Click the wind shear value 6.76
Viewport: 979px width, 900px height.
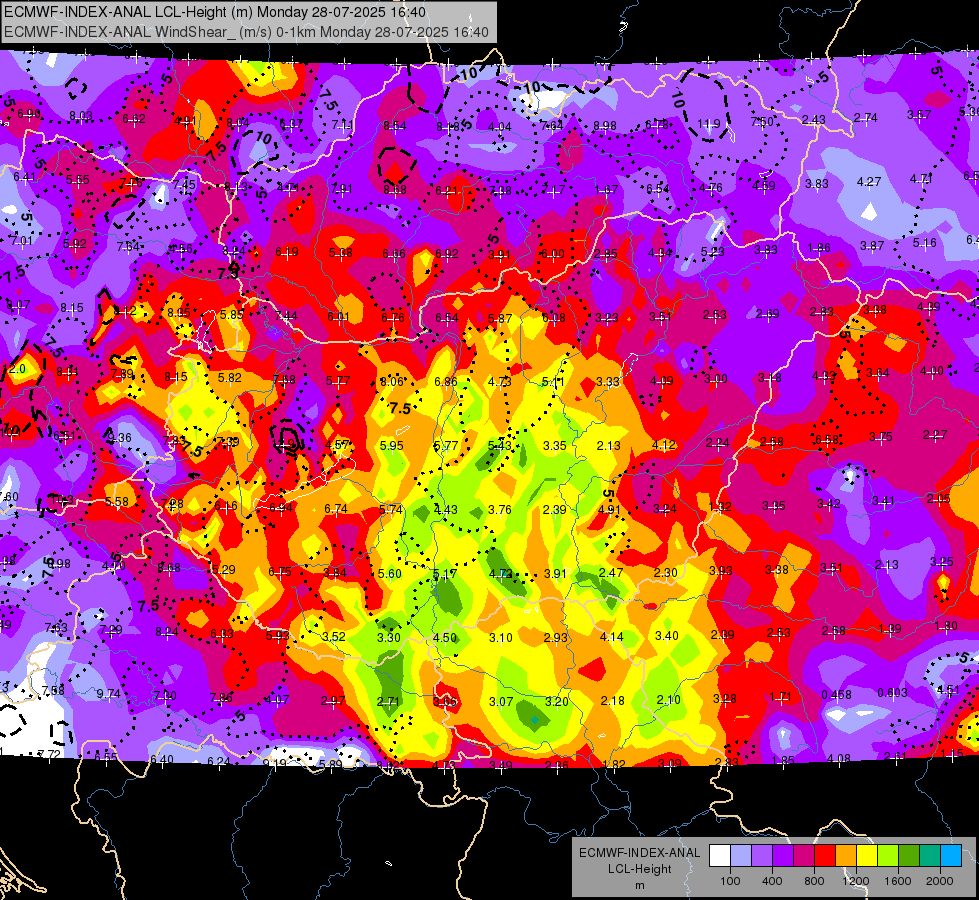393,317
